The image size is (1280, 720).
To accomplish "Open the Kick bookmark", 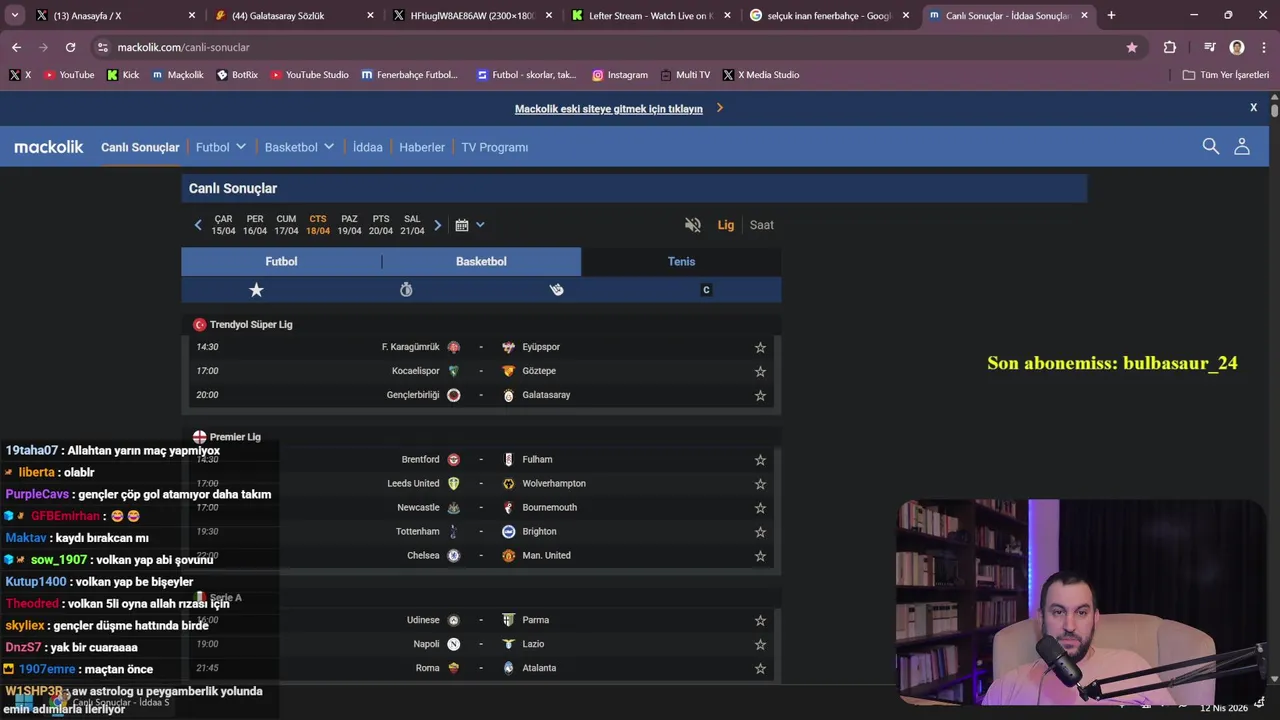I will click(x=123, y=75).
